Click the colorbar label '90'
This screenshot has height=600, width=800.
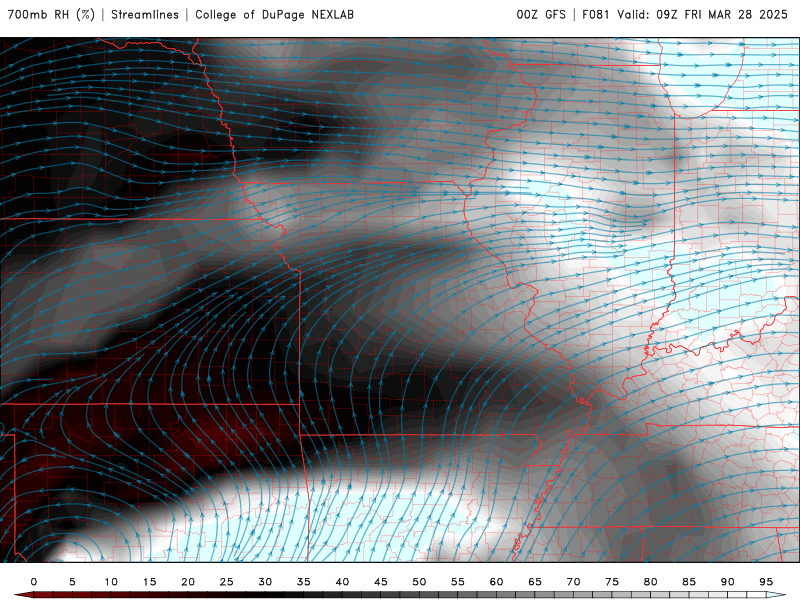(x=727, y=582)
